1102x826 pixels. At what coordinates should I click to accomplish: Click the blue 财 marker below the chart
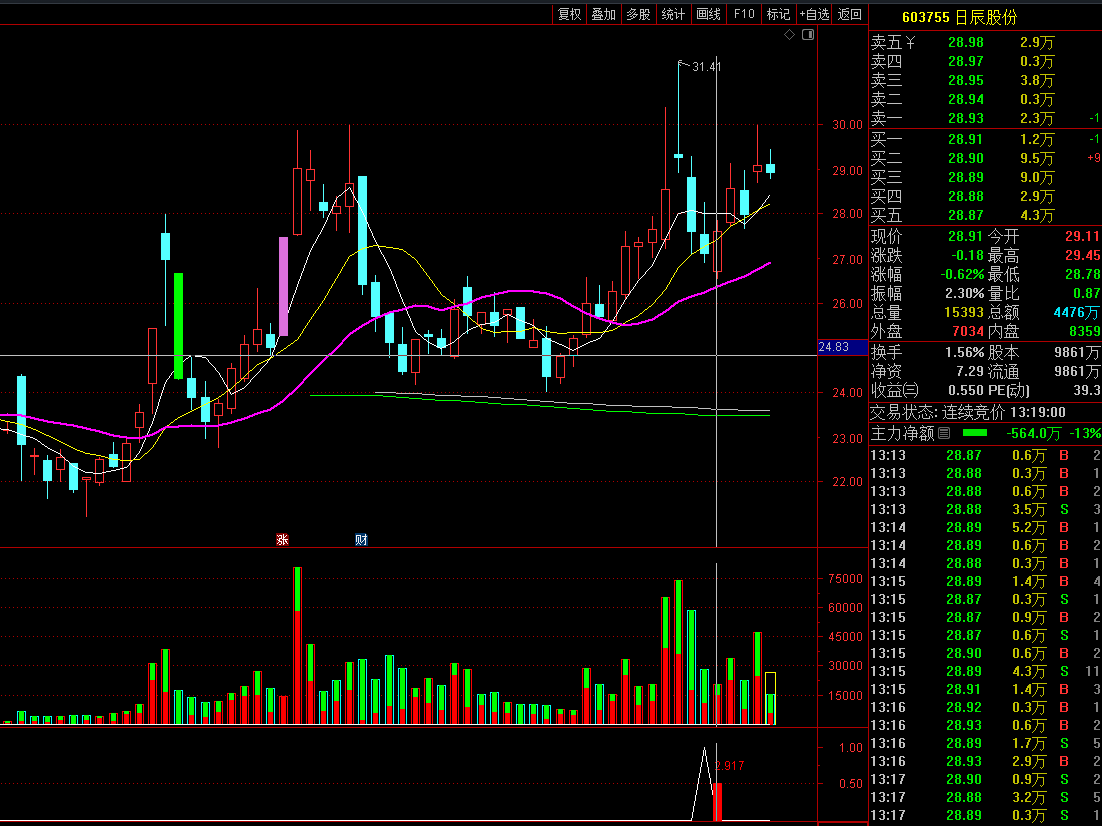point(361,540)
